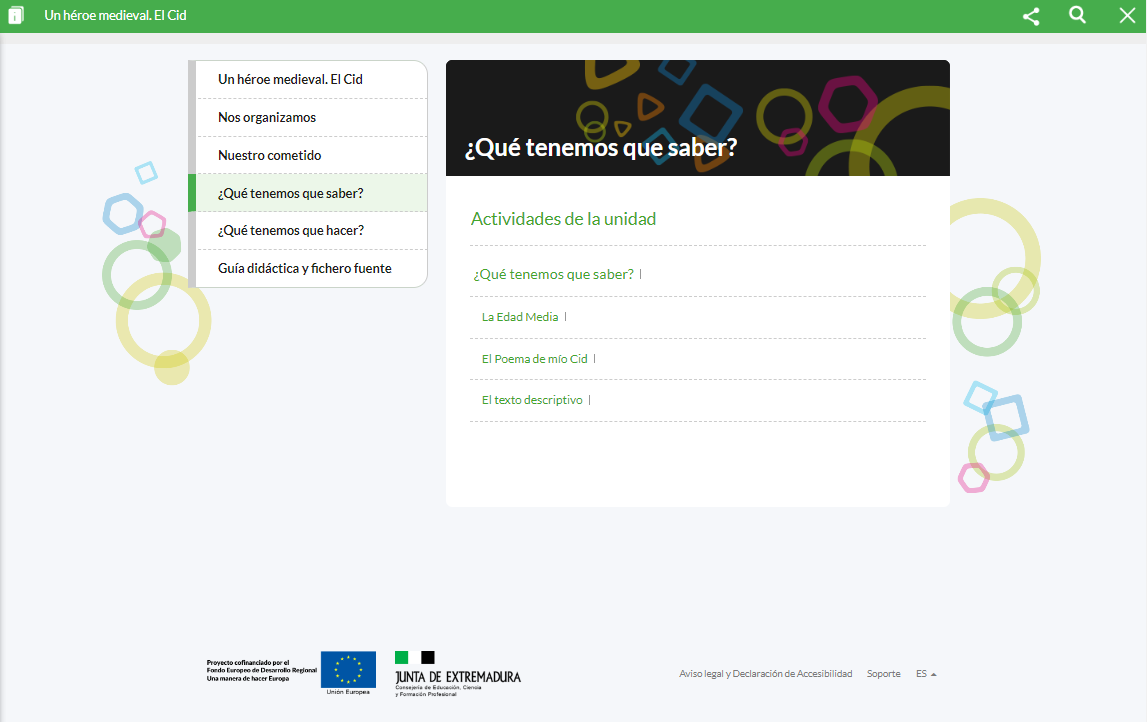Select '¿Qué tenemos que saber?' sidebar item
Viewport: 1147px width, 722px height.
312,193
